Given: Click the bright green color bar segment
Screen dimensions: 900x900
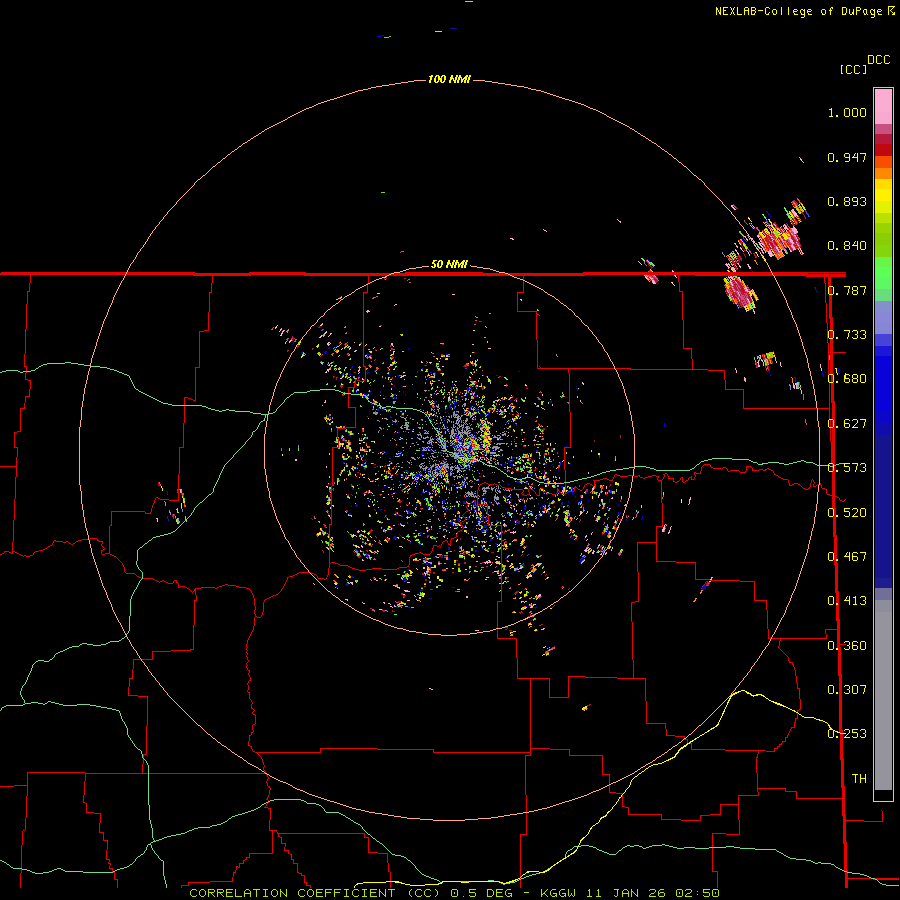Looking at the screenshot, I should (883, 273).
